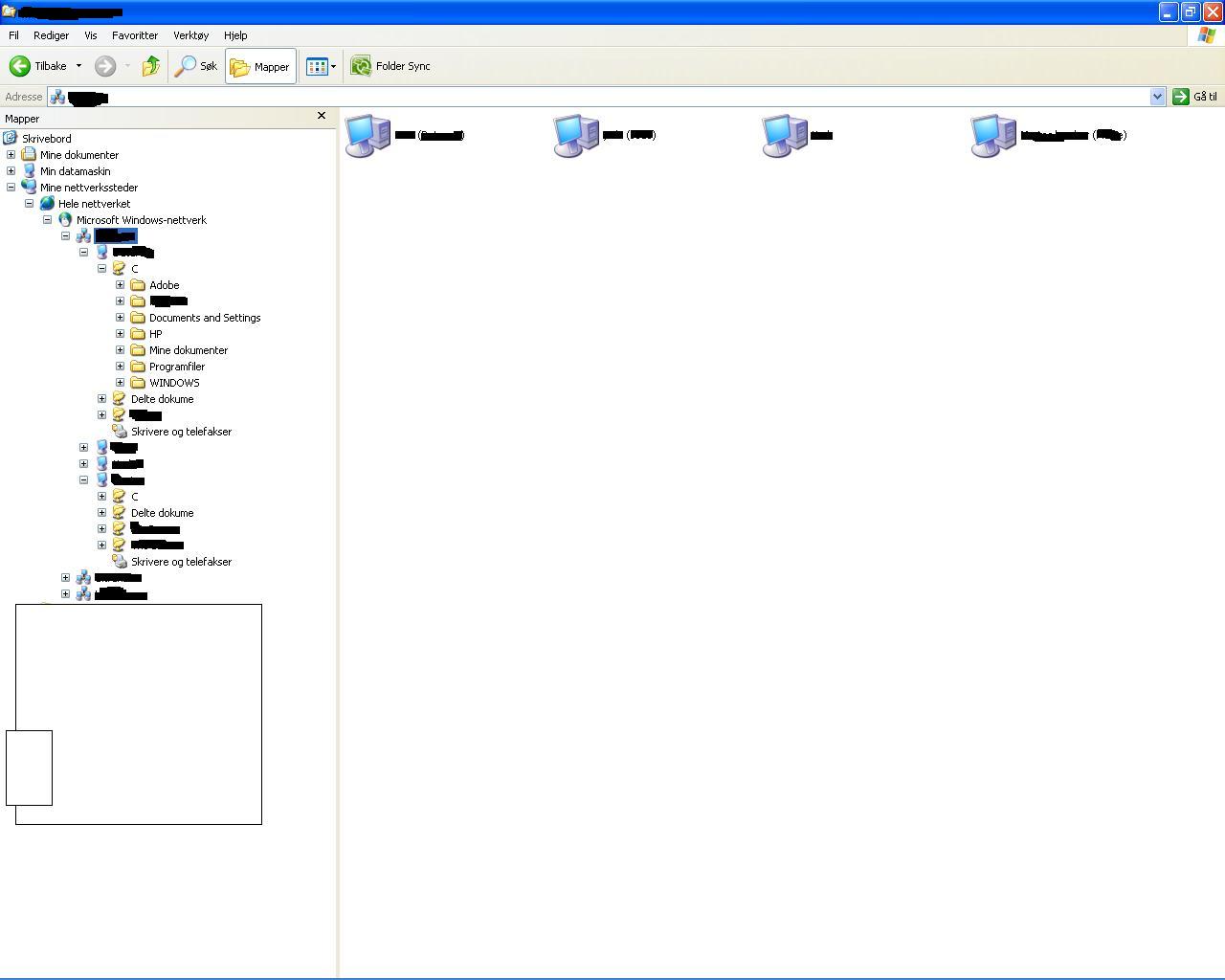Select the Hele nettverket globe icon
The image size is (1225, 980).
[x=47, y=204]
